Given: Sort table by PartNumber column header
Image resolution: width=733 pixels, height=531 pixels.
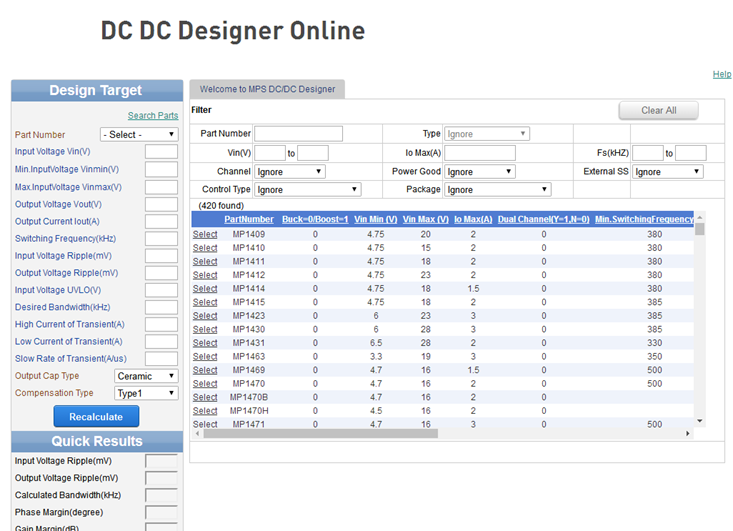Looking at the screenshot, I should (249, 219).
